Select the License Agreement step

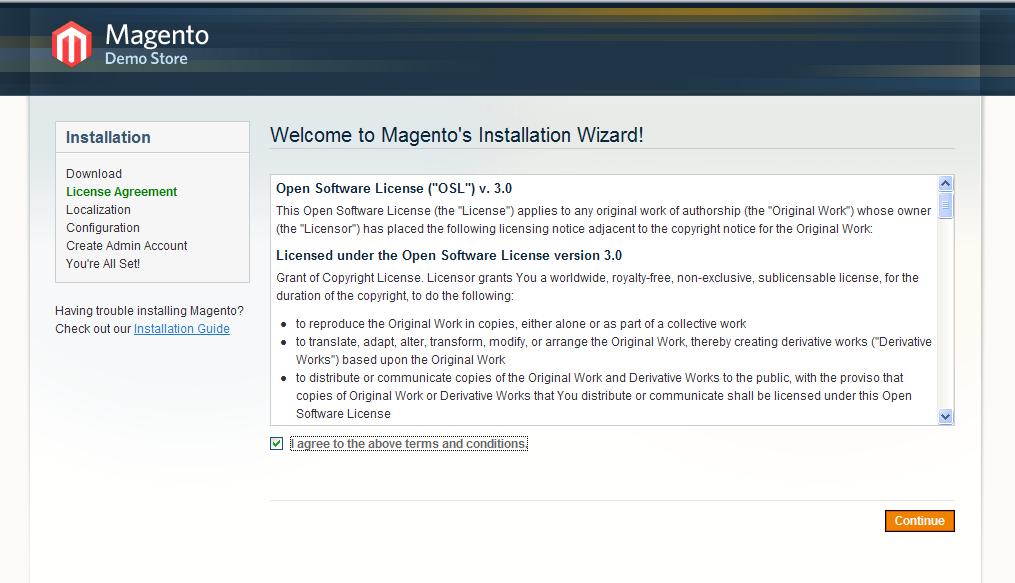(x=121, y=192)
